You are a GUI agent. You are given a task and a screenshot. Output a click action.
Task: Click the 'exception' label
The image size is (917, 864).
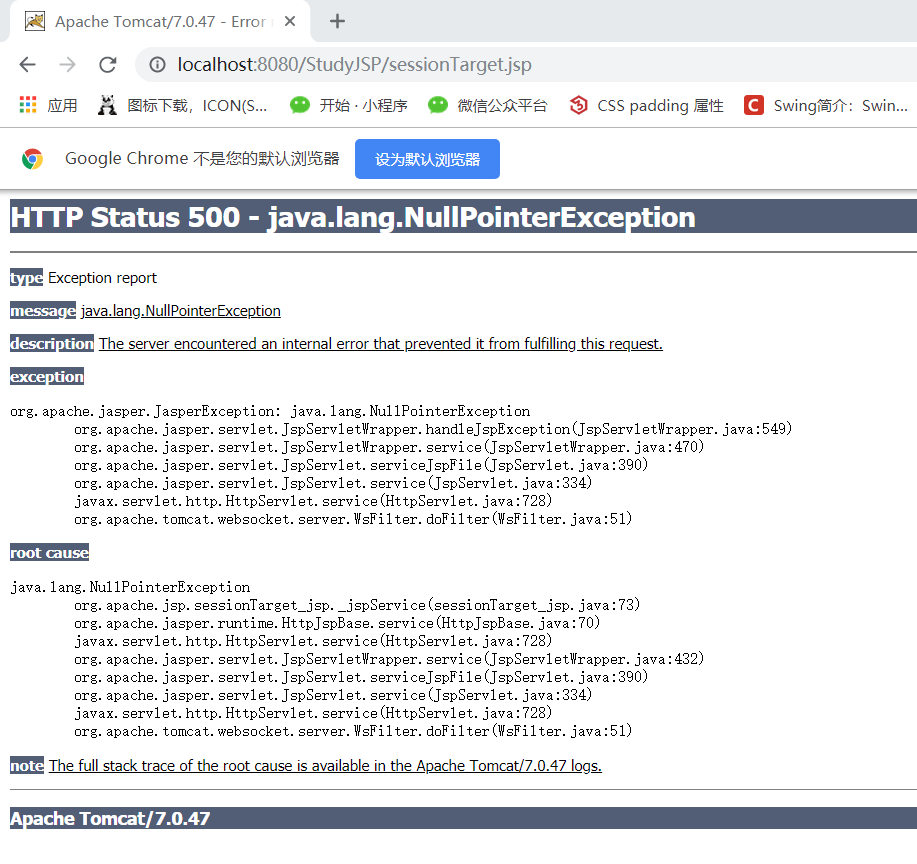(47, 377)
